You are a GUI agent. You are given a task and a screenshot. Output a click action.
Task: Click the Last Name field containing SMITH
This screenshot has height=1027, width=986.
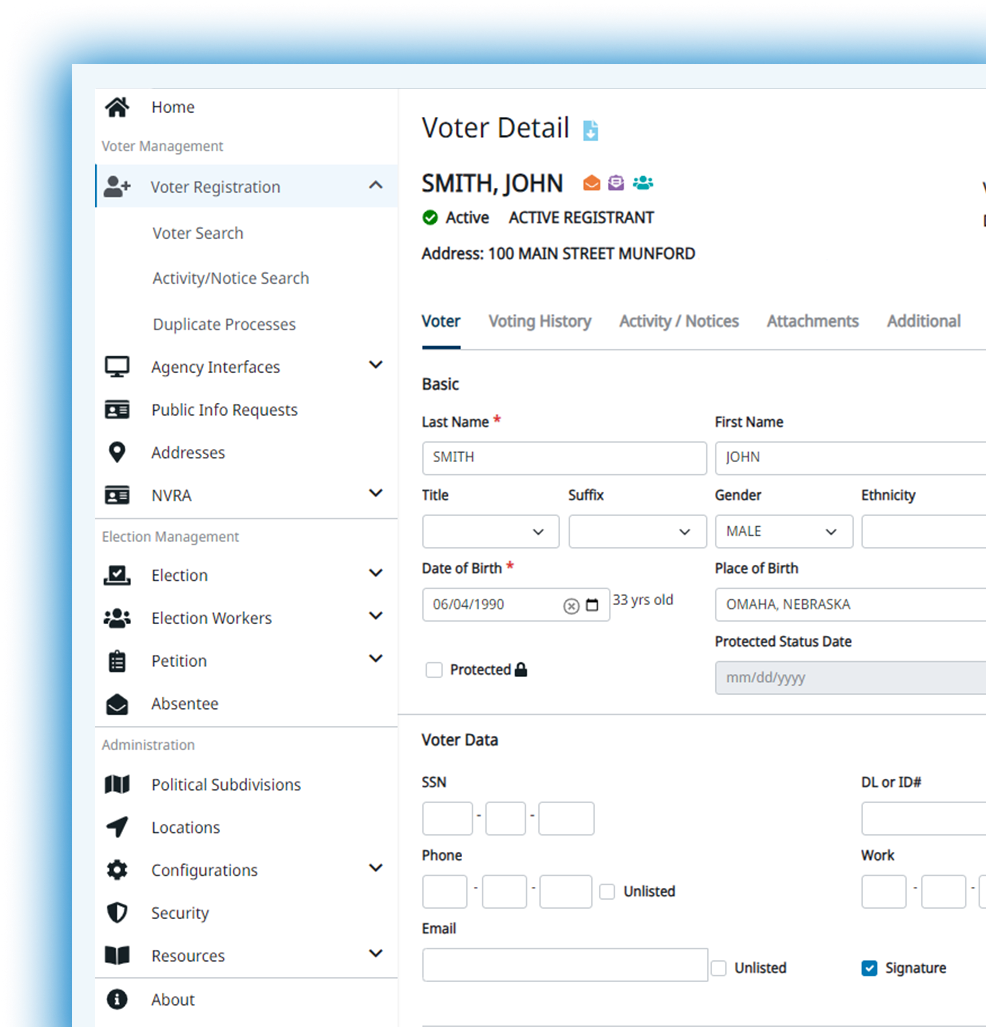(565, 458)
